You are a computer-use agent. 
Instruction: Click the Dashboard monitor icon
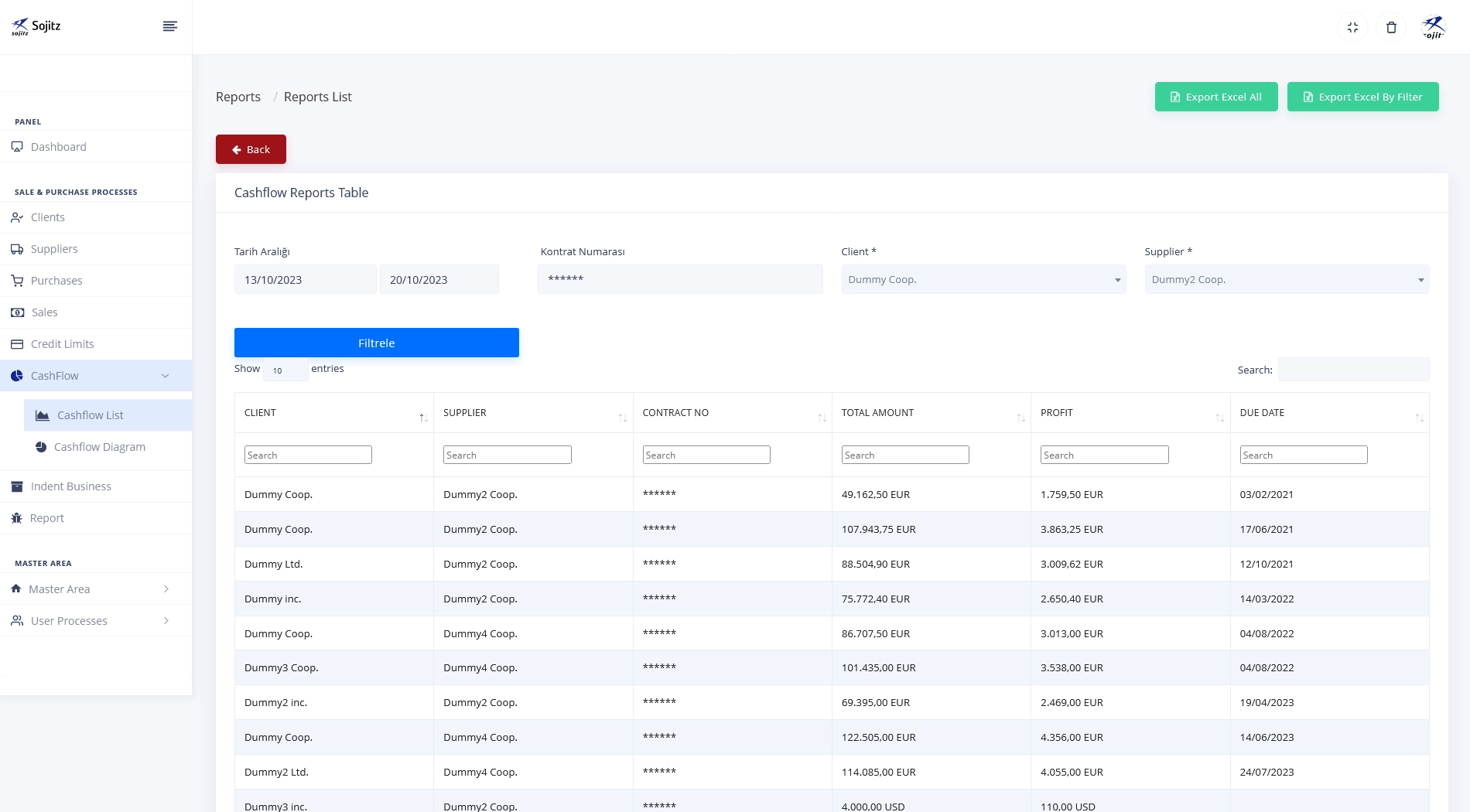tap(17, 147)
